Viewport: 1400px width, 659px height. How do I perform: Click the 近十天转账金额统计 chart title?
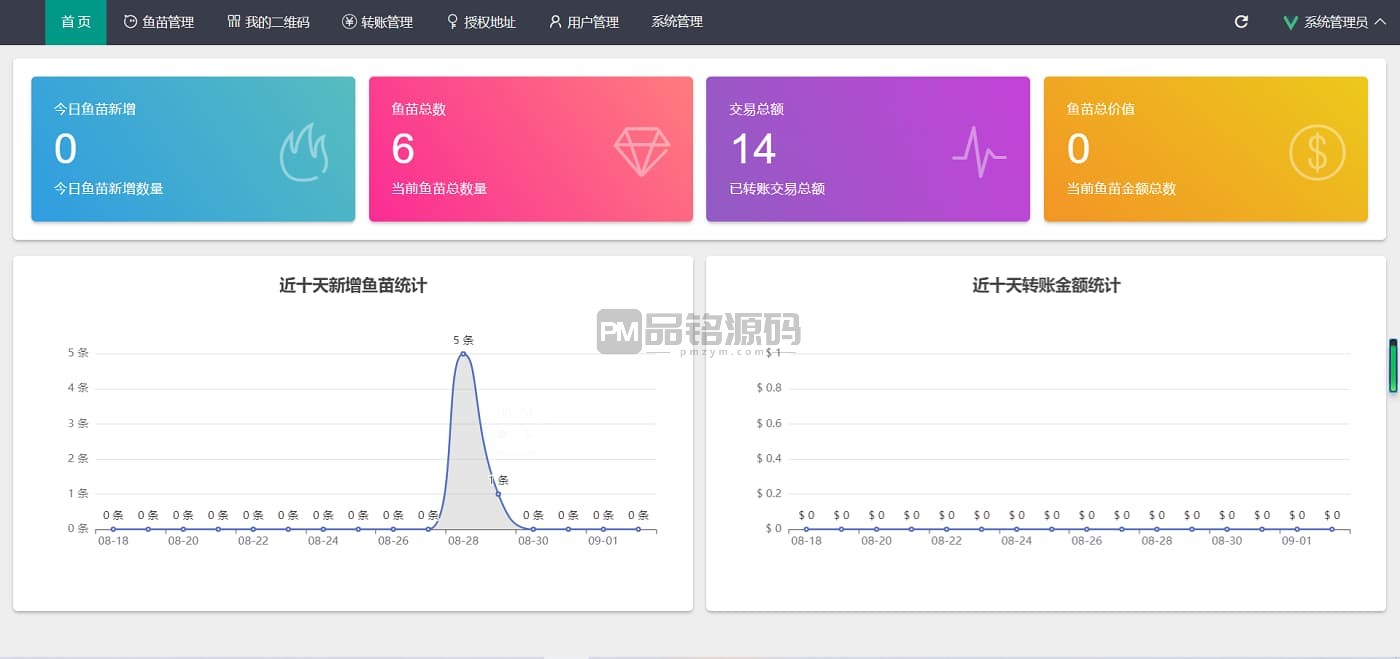pyautogui.click(x=1046, y=285)
